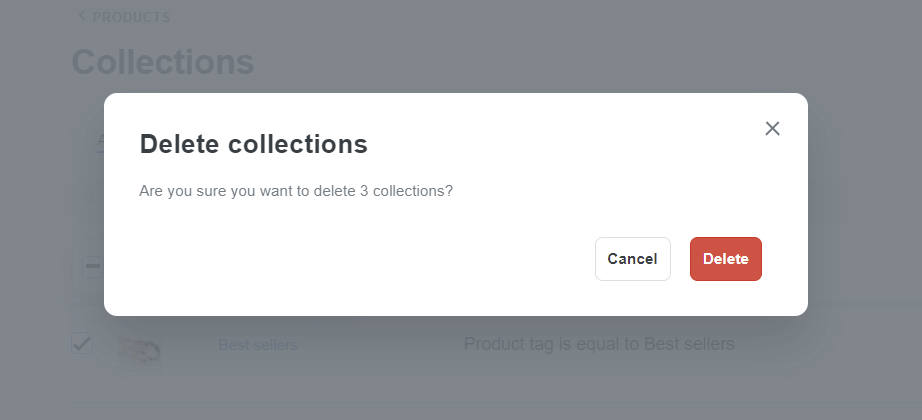
Task: Close the Delete collections dialog with X
Action: click(x=772, y=128)
